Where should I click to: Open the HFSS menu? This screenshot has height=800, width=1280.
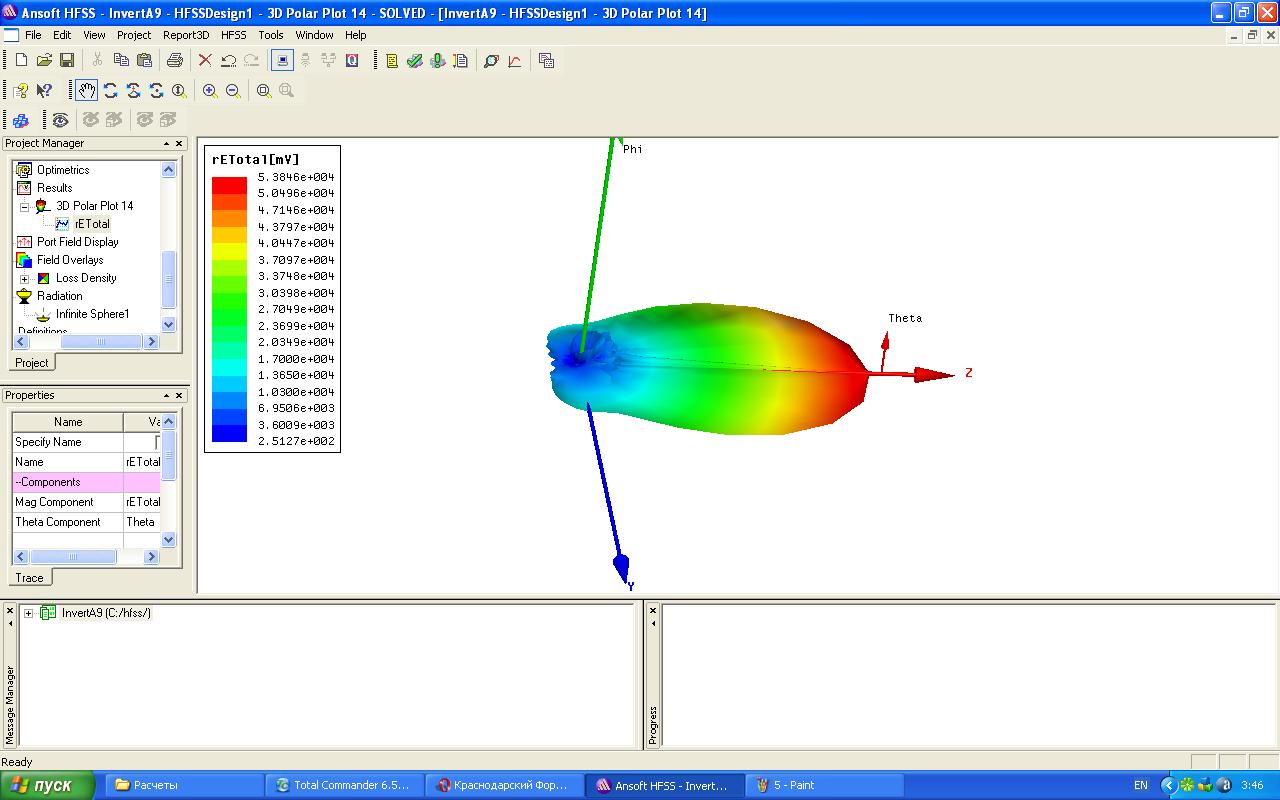click(x=233, y=35)
